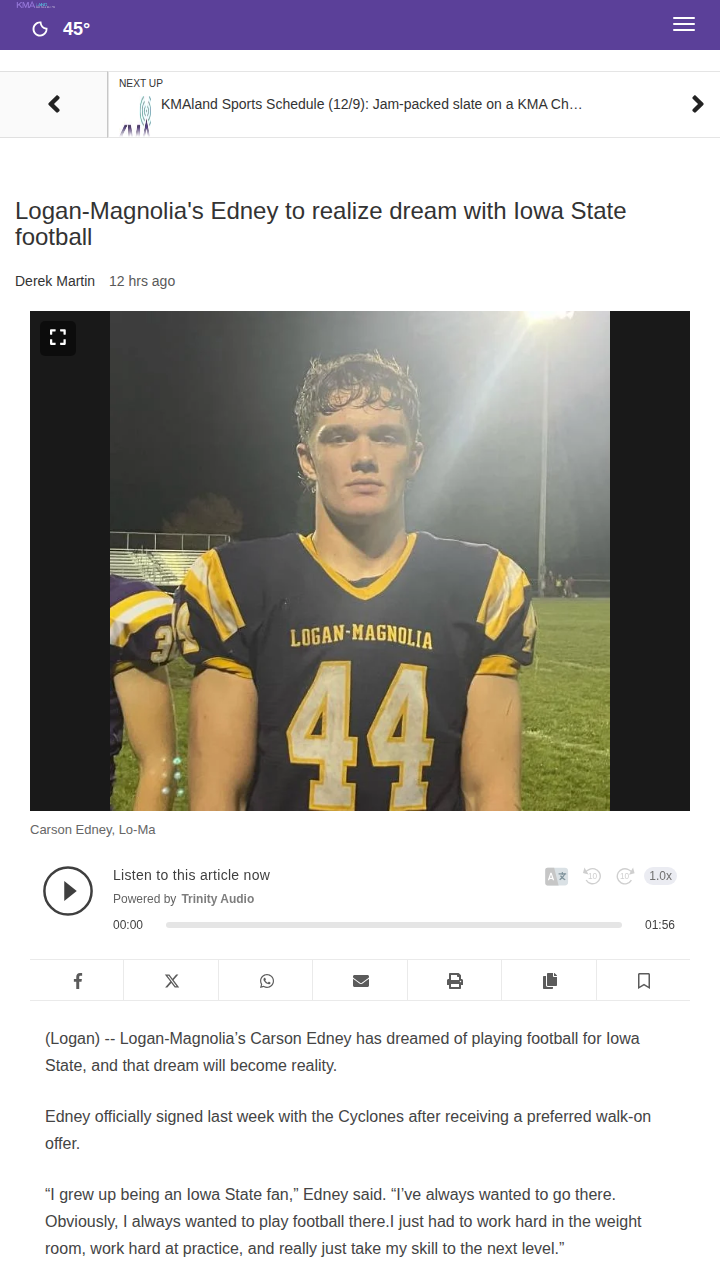Print the article
Screen dimensions: 720x1280
point(455,981)
